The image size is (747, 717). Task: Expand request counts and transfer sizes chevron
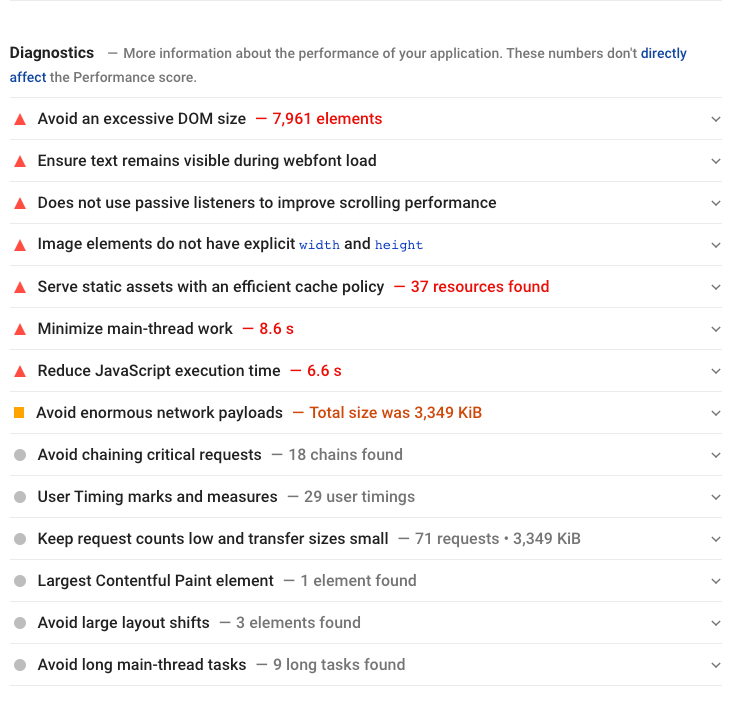(x=715, y=539)
